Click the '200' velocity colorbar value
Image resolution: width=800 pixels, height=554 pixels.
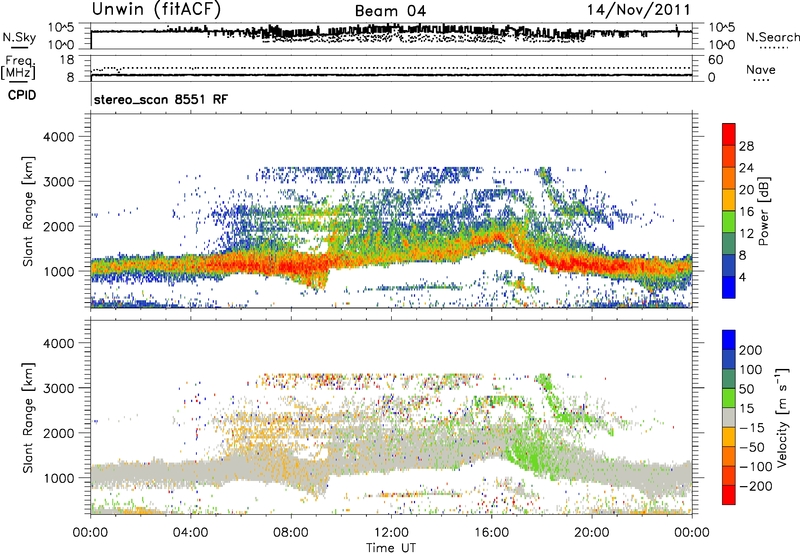pyautogui.click(x=751, y=350)
